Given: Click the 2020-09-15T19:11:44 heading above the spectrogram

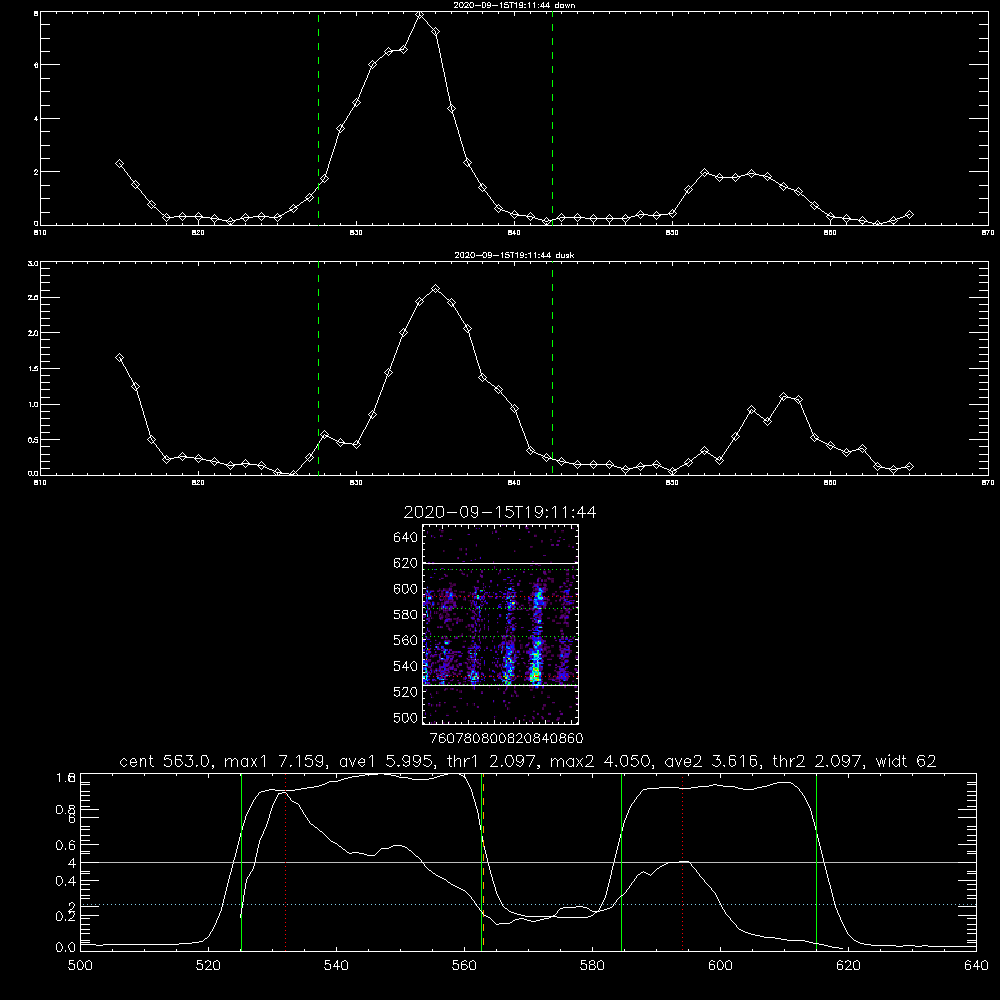Looking at the screenshot, I should click(500, 512).
